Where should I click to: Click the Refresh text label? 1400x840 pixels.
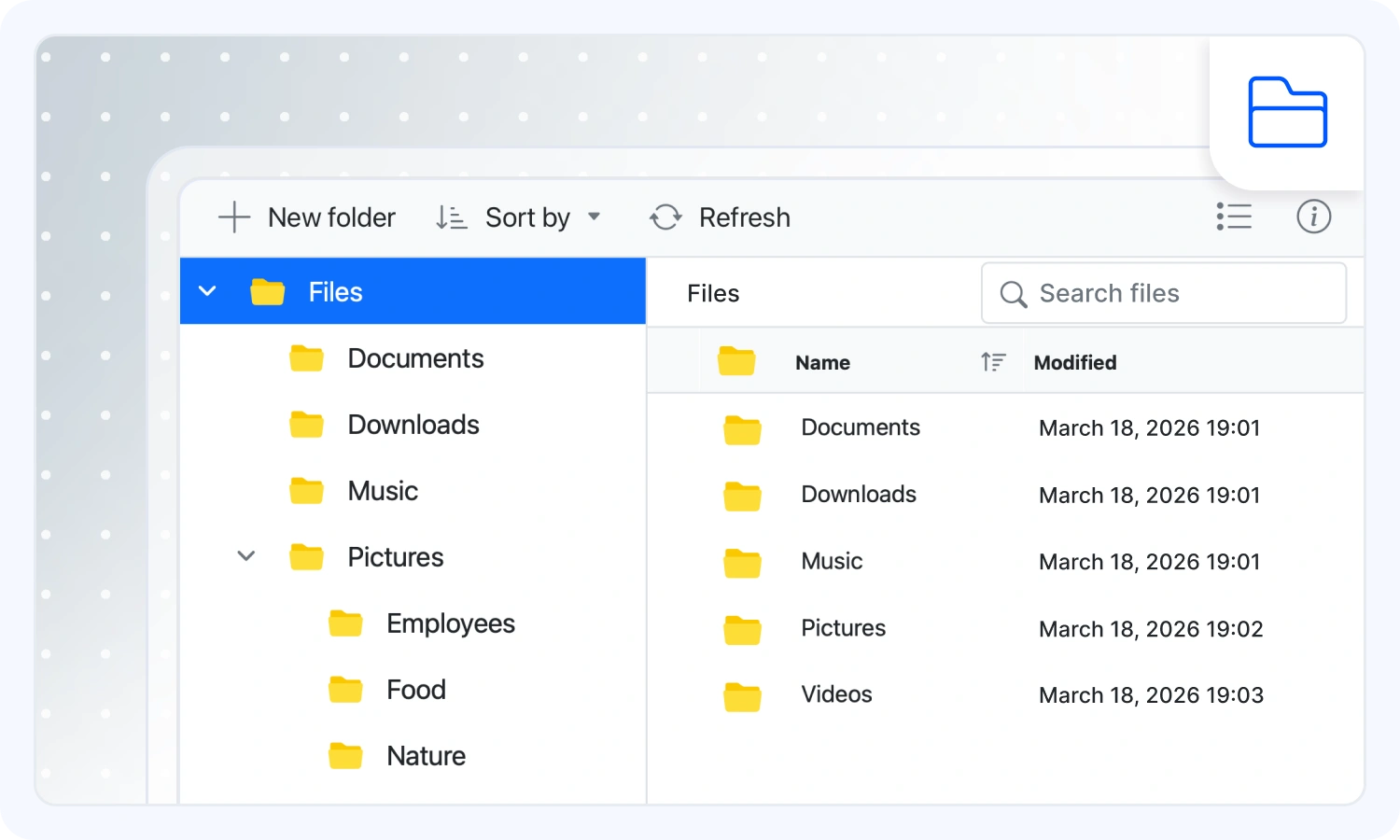coord(745,217)
